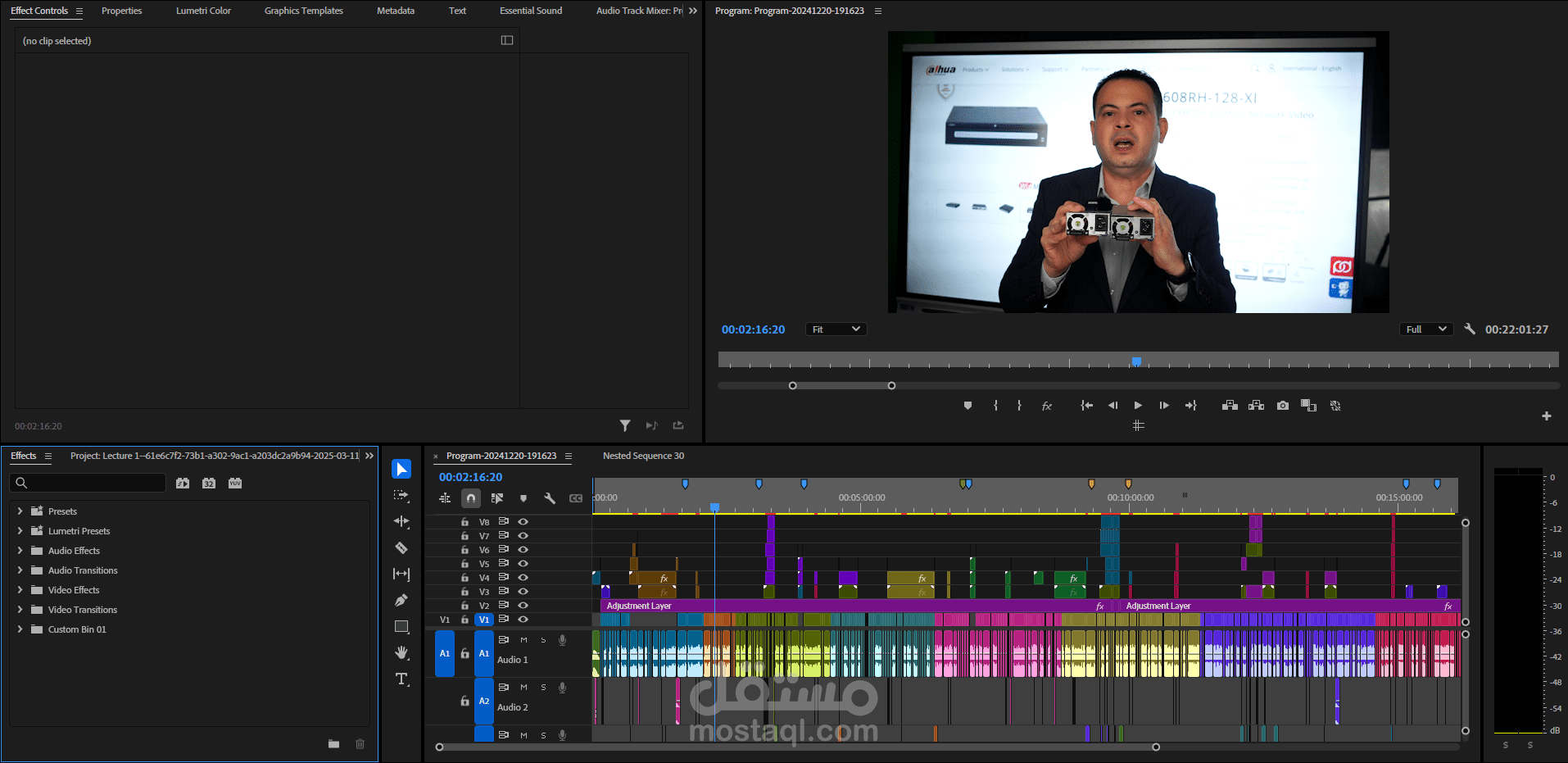Click the Program monitor playhead scrubber

pyautogui.click(x=1136, y=361)
